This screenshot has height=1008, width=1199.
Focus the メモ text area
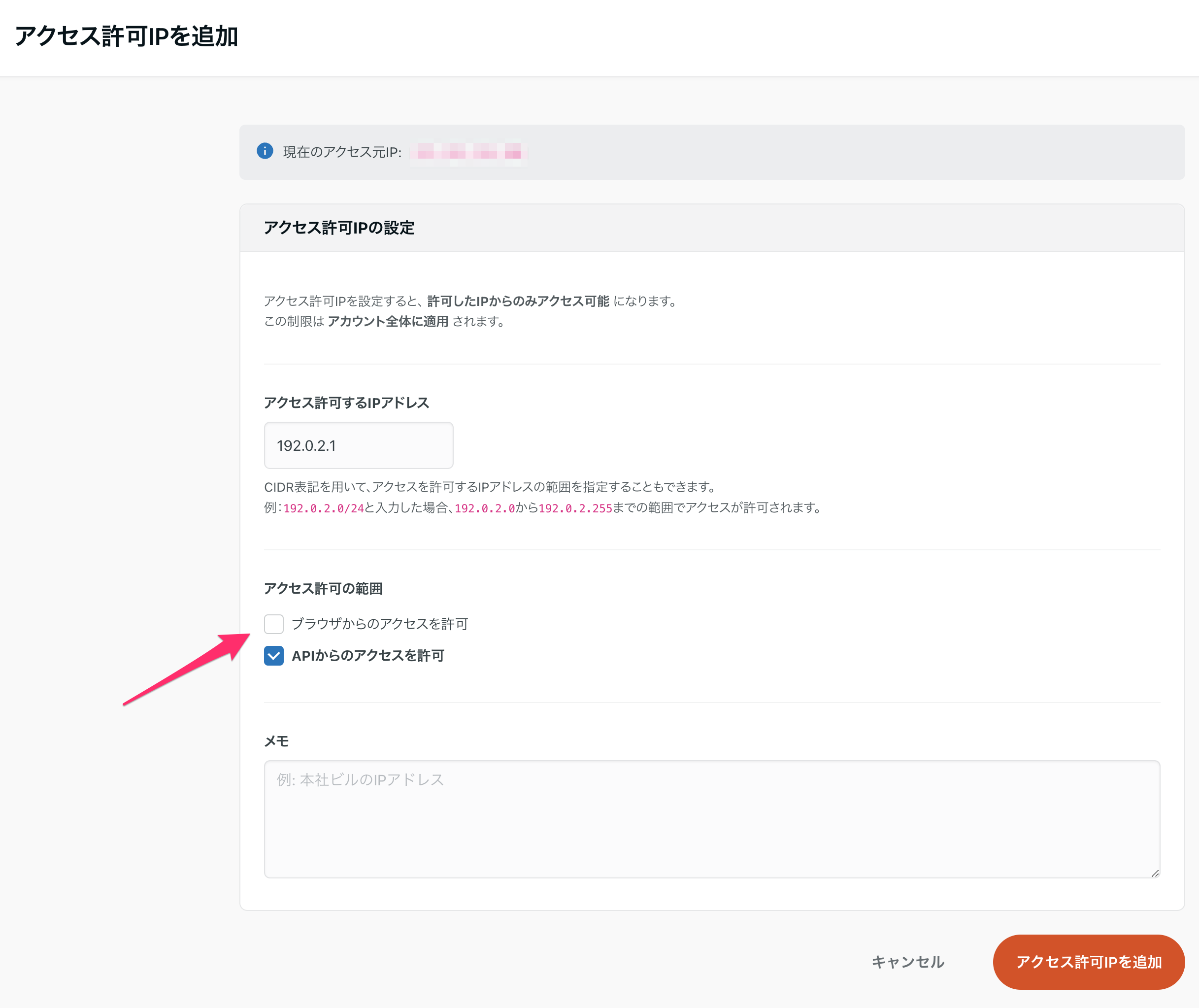(x=712, y=819)
